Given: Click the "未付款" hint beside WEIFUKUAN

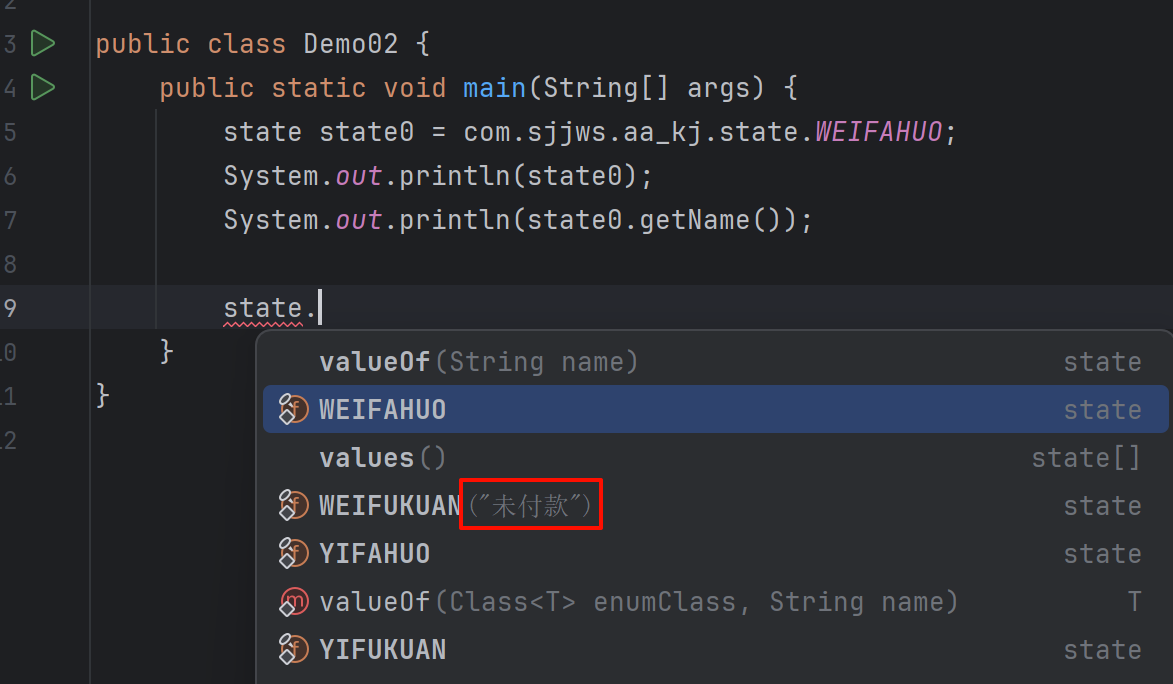Looking at the screenshot, I should pos(531,506).
